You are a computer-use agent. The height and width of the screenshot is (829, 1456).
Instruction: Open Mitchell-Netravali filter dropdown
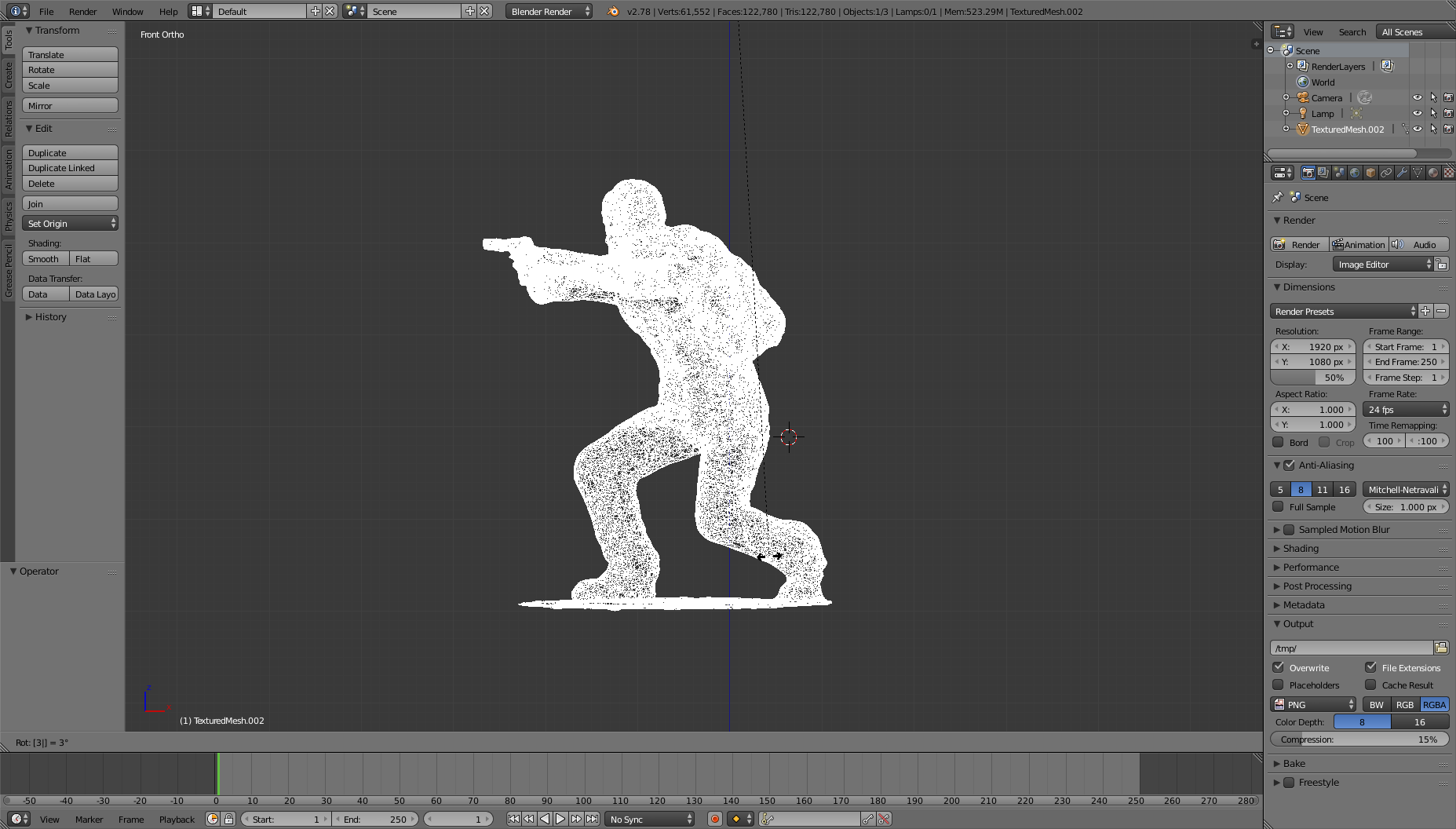[1406, 489]
